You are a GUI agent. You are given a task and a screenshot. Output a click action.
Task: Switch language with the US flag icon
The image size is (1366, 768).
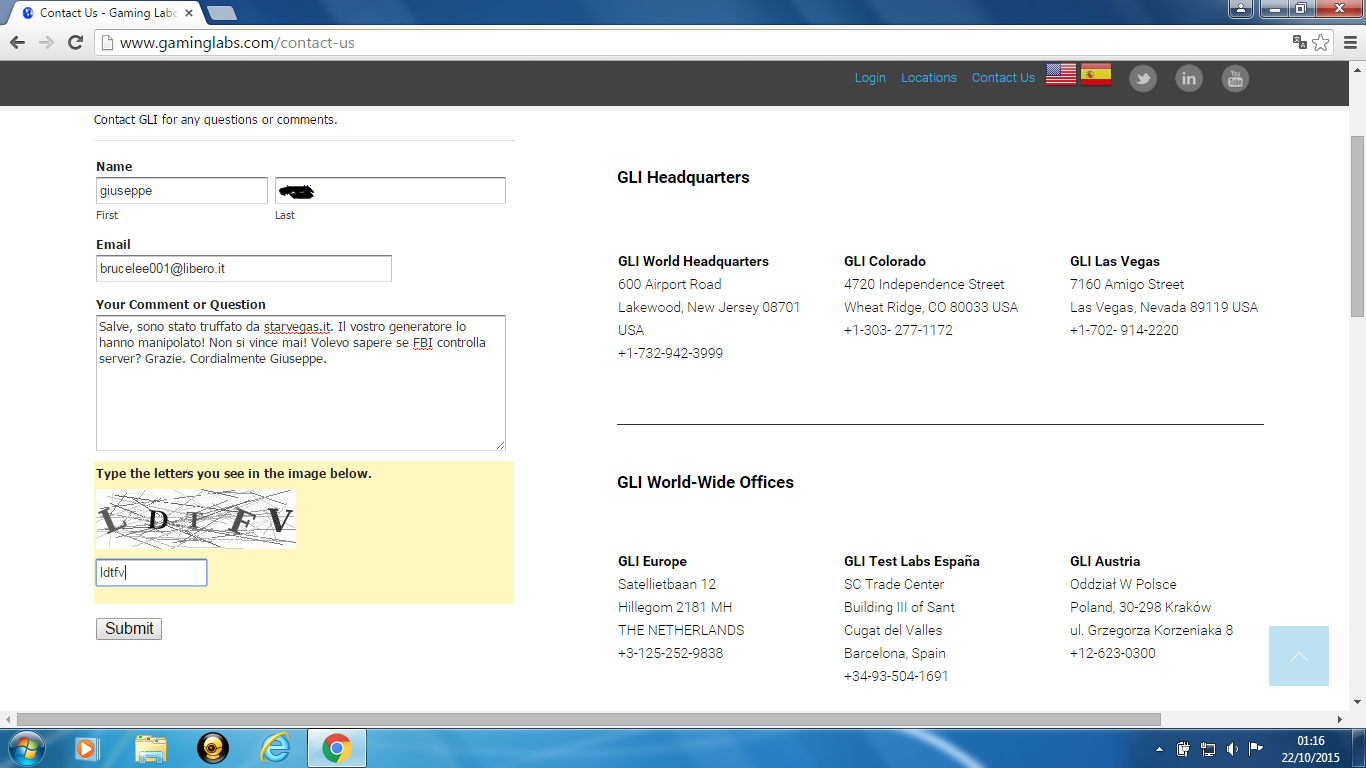[1061, 75]
